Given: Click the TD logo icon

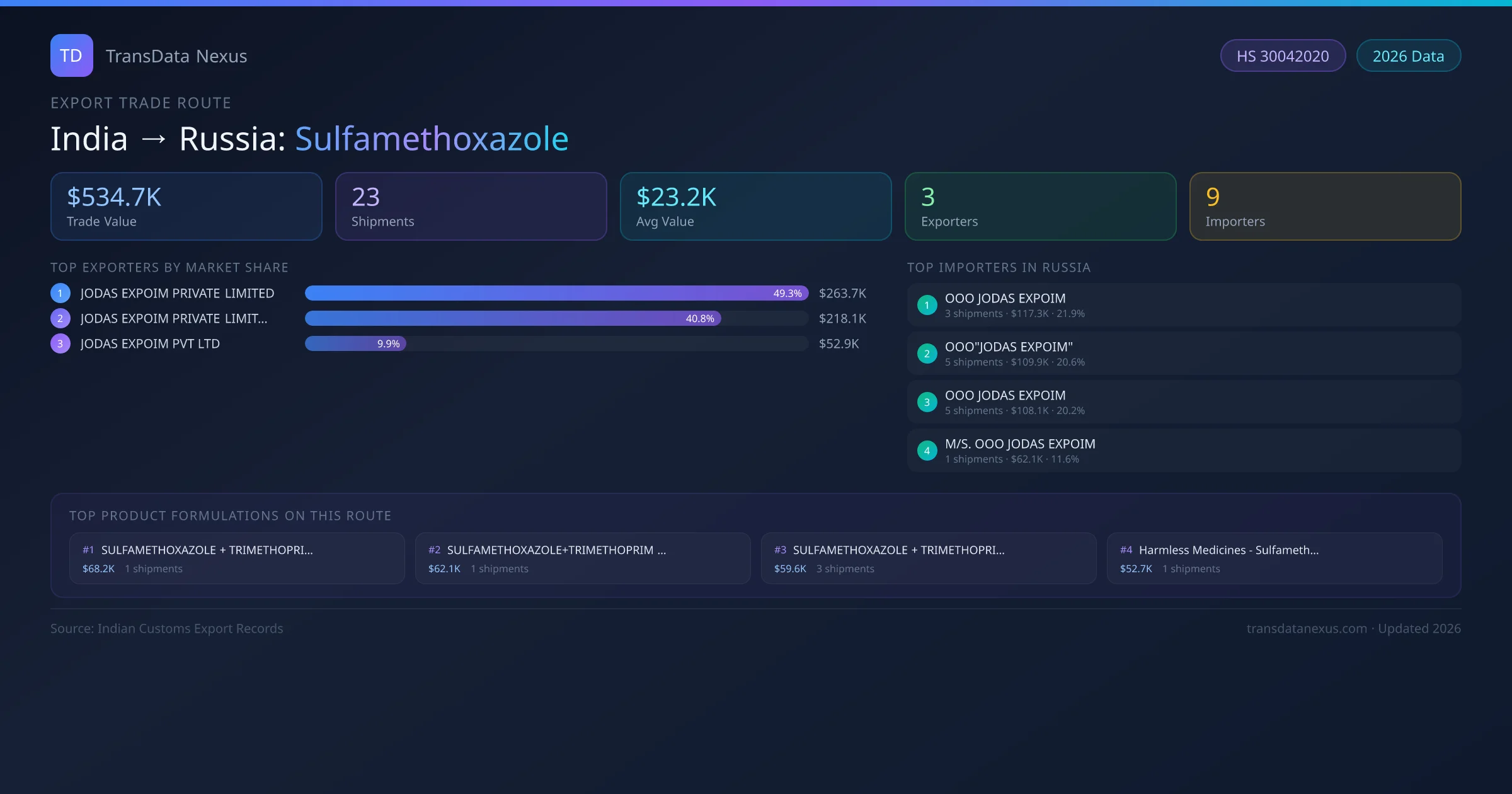Looking at the screenshot, I should click(71, 55).
